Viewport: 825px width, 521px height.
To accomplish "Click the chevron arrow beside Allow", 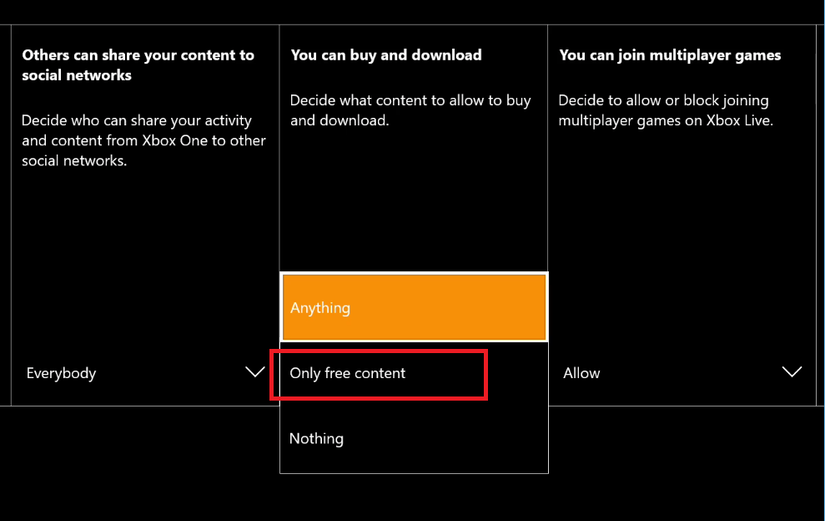I will pos(792,372).
